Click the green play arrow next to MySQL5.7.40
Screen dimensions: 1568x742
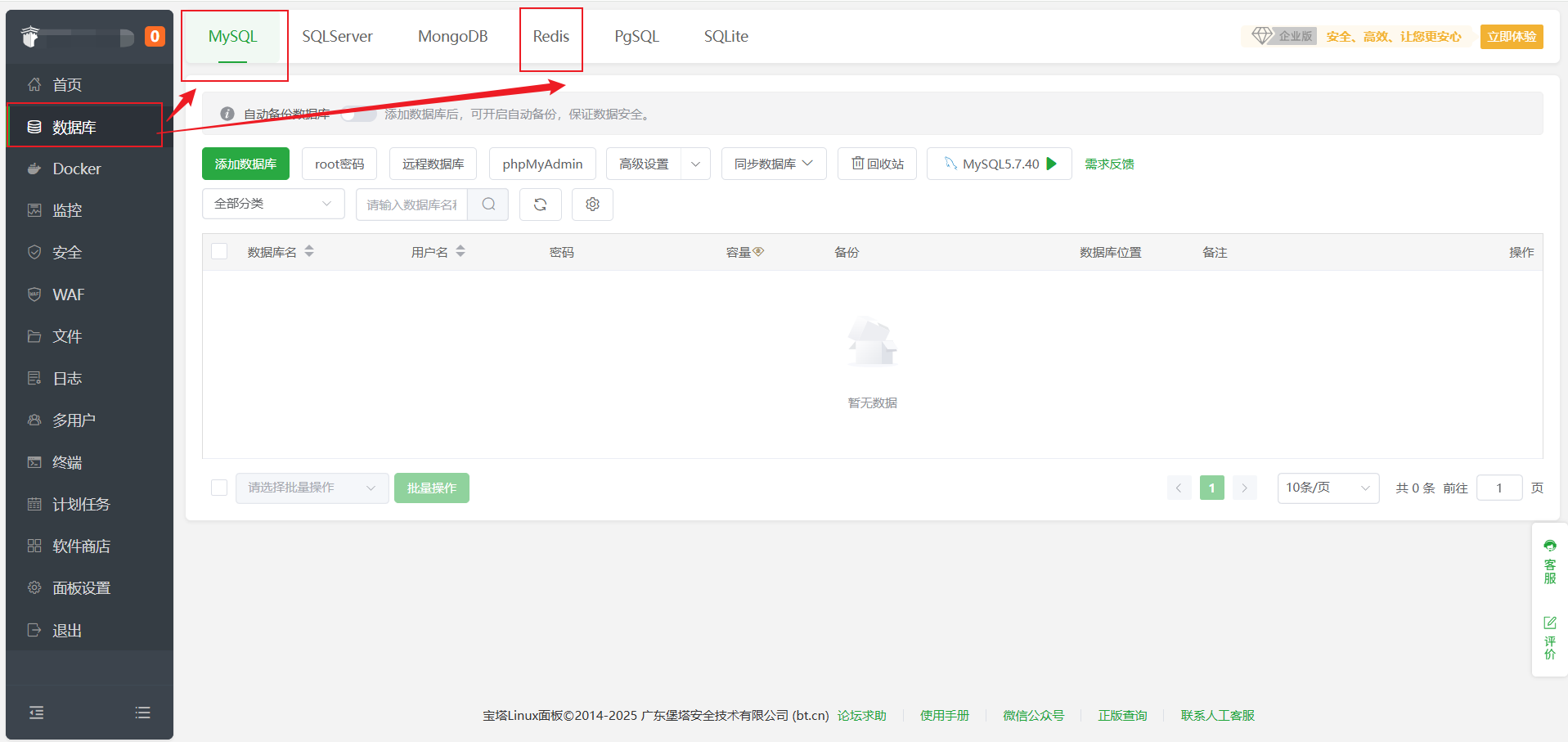click(1052, 164)
